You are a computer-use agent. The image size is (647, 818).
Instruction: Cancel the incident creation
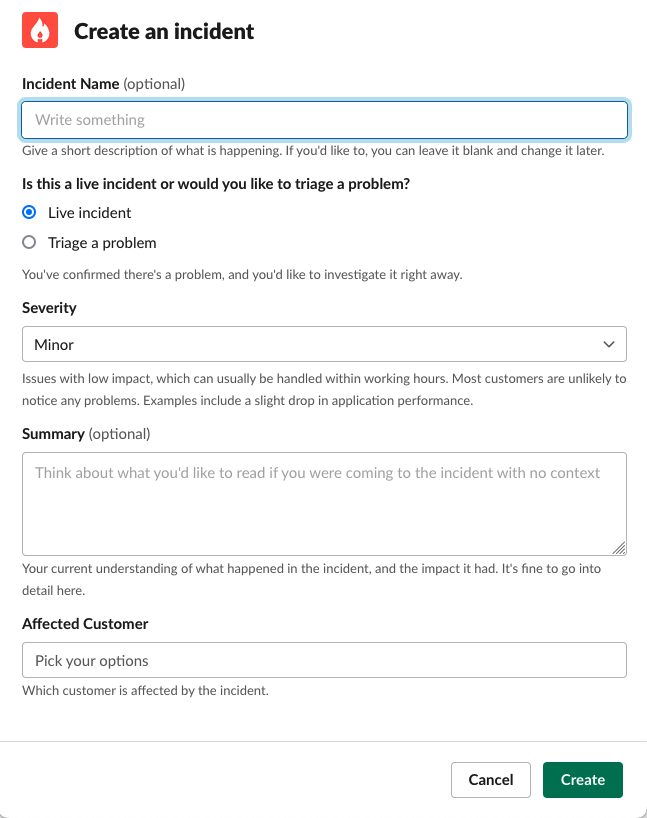(490, 780)
